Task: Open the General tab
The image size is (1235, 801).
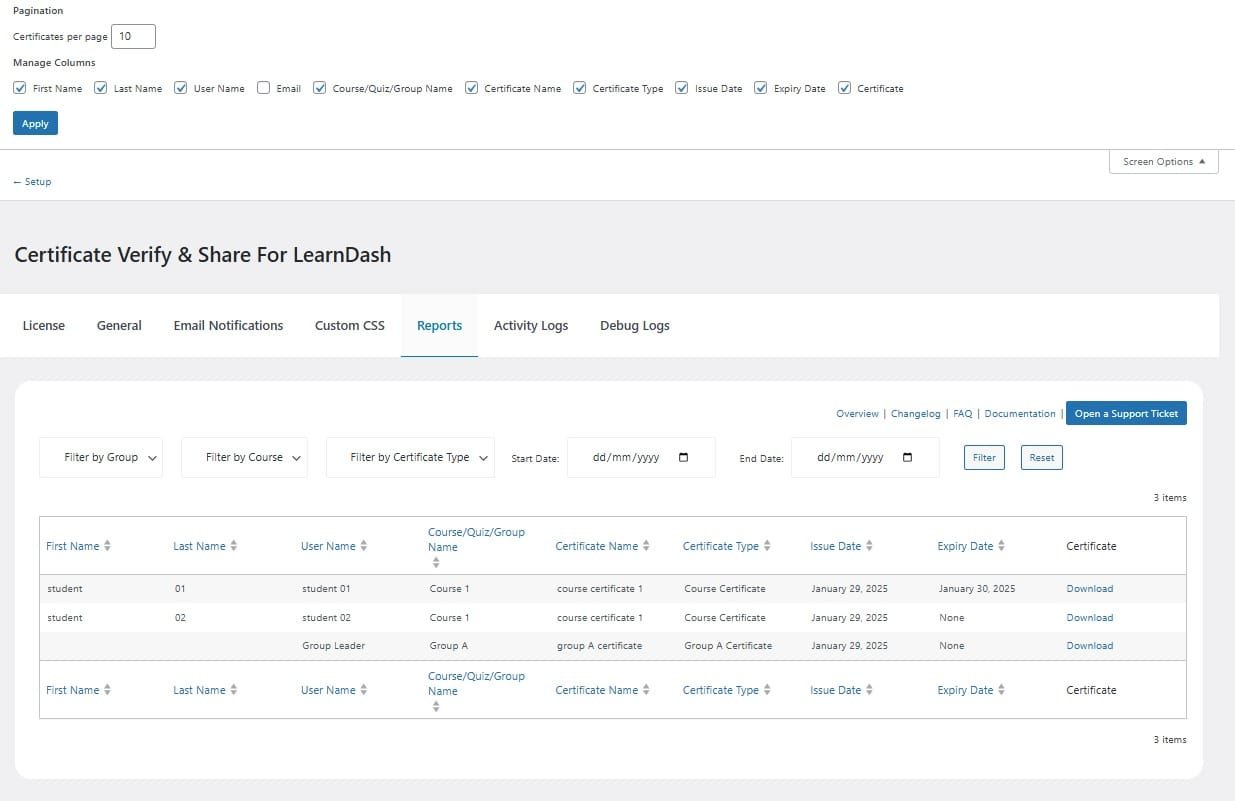Action: (119, 325)
